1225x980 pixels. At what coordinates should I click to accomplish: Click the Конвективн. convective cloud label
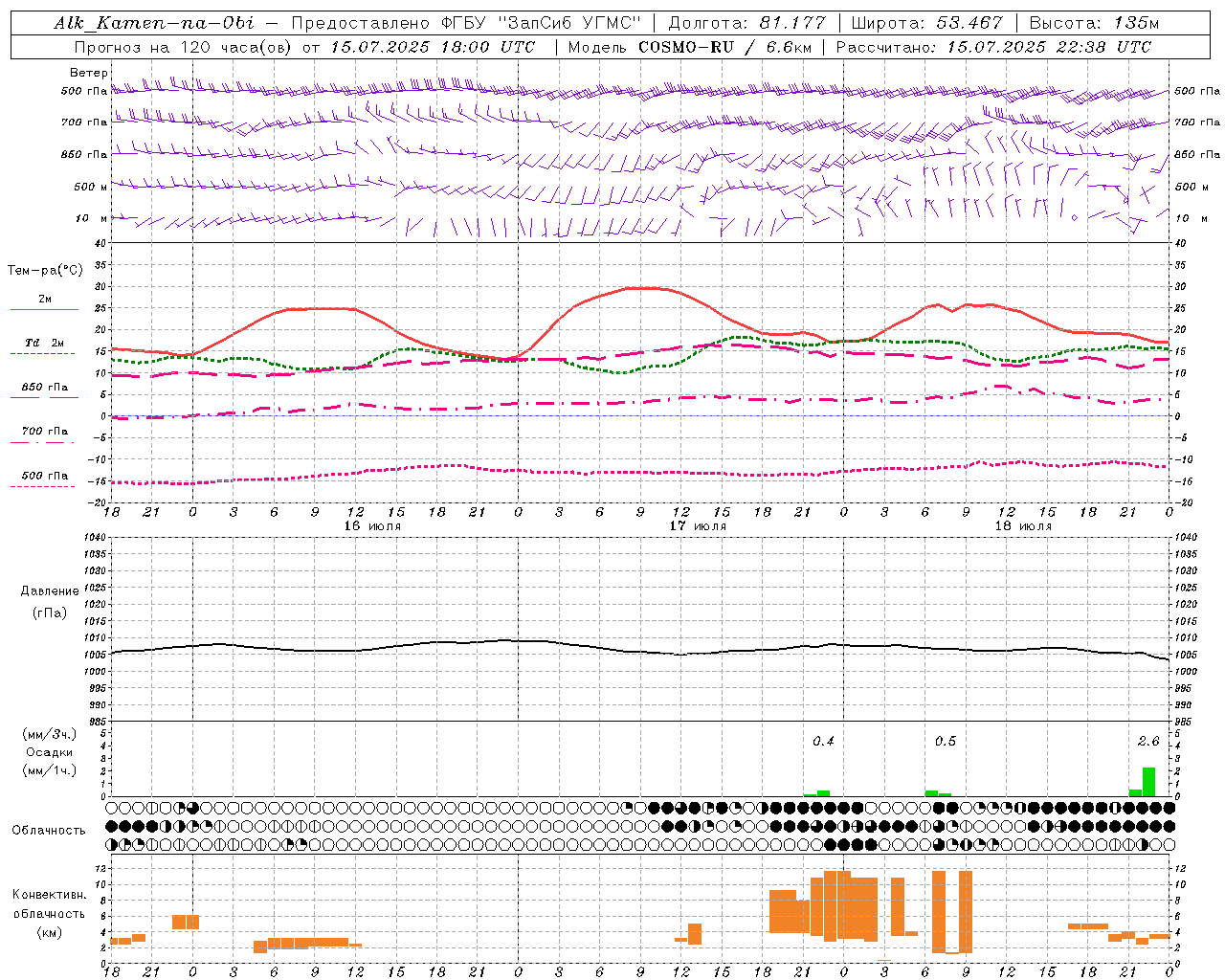coord(50,895)
